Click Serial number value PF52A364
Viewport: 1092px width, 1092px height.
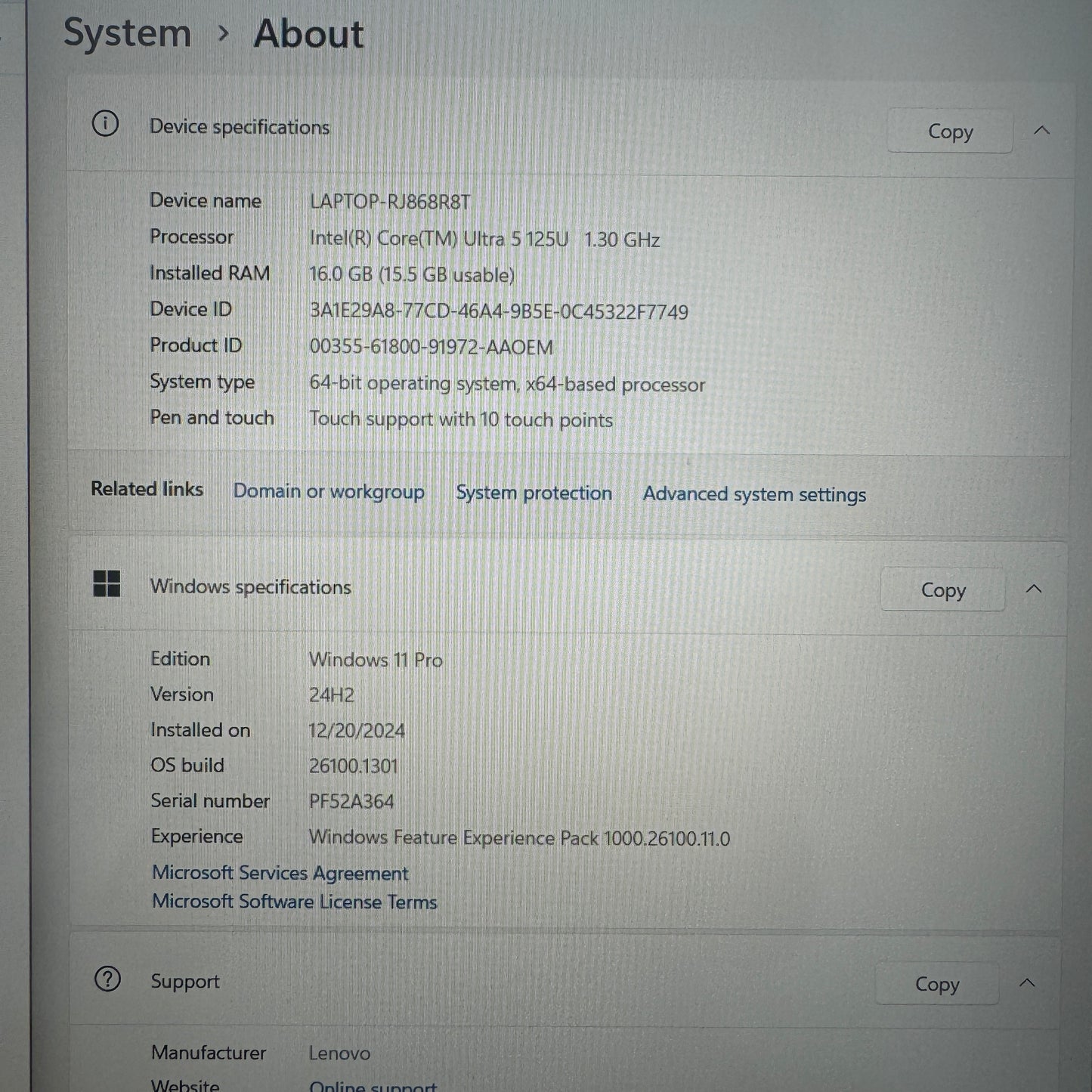tap(351, 801)
